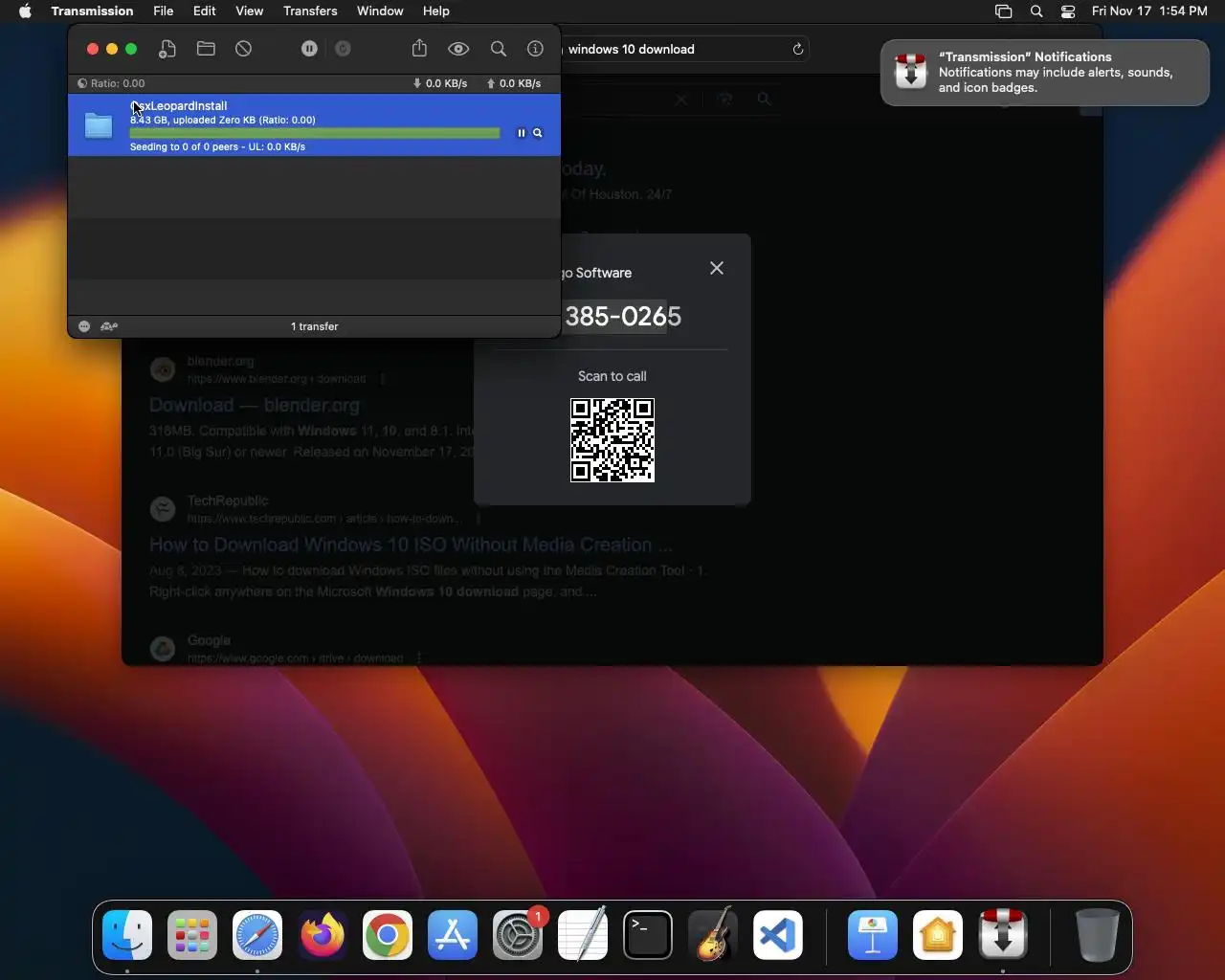Click the '1 transfer' status text
Viewport: 1225px width, 980px height.
click(315, 326)
